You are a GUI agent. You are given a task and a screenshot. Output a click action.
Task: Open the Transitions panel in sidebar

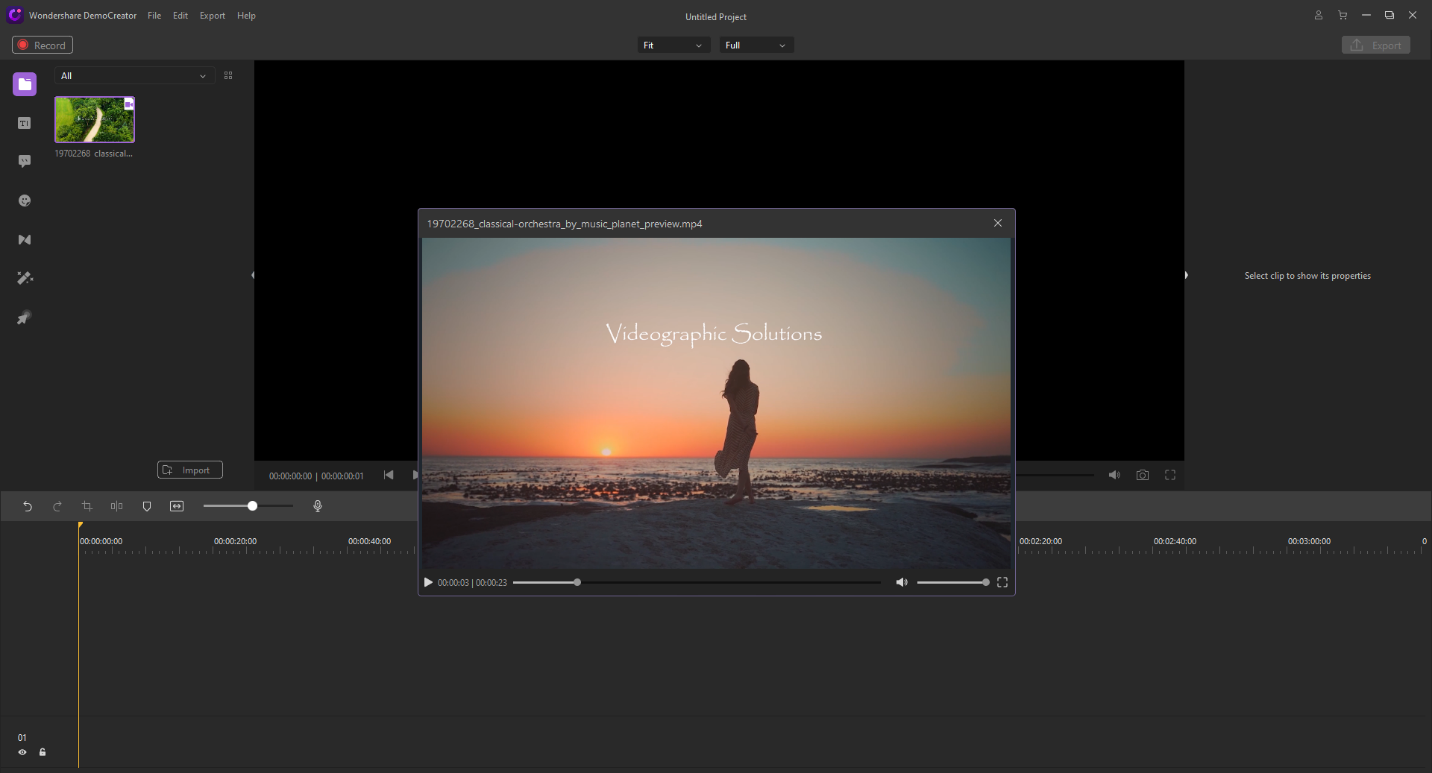(25, 240)
